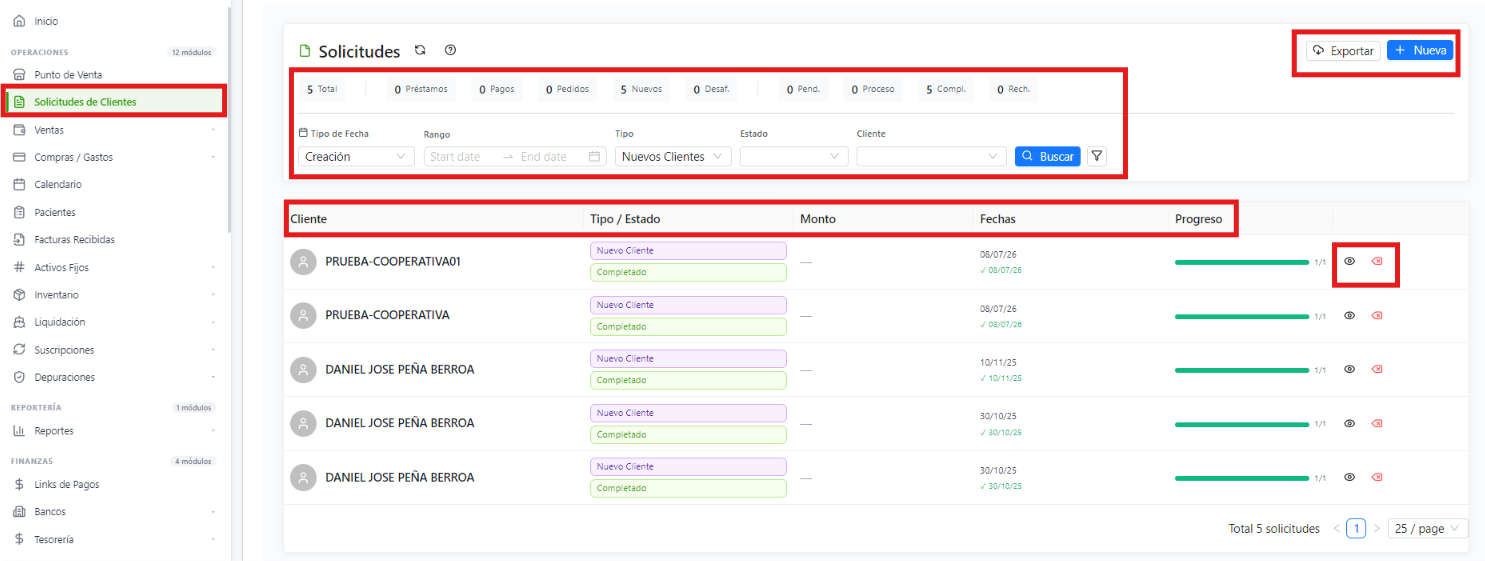Click the Links de Pagos dollar icon
The height and width of the screenshot is (561, 1485).
tap(19, 484)
